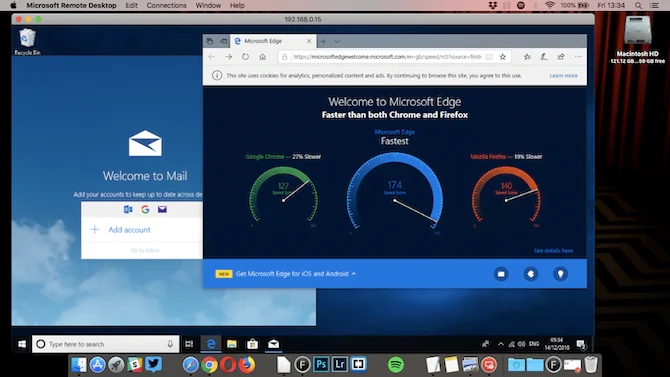Select the Microsoft Edge tab
The image size is (670, 377).
click(273, 41)
